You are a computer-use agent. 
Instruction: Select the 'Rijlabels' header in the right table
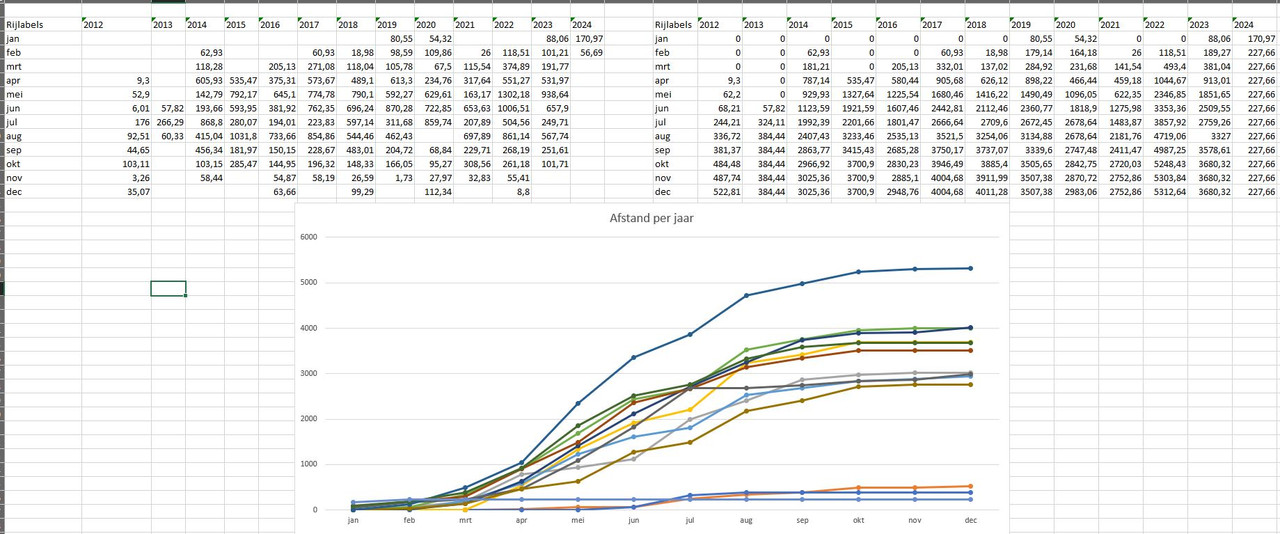tap(673, 24)
